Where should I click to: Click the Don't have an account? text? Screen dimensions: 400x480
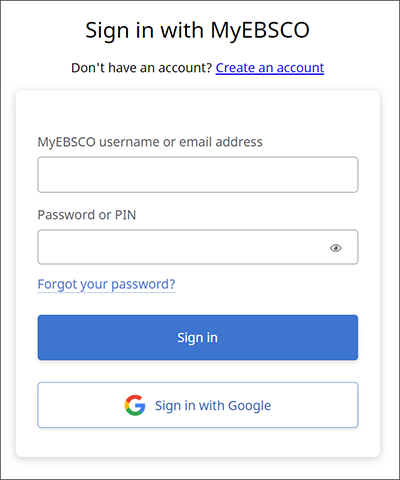click(x=142, y=68)
